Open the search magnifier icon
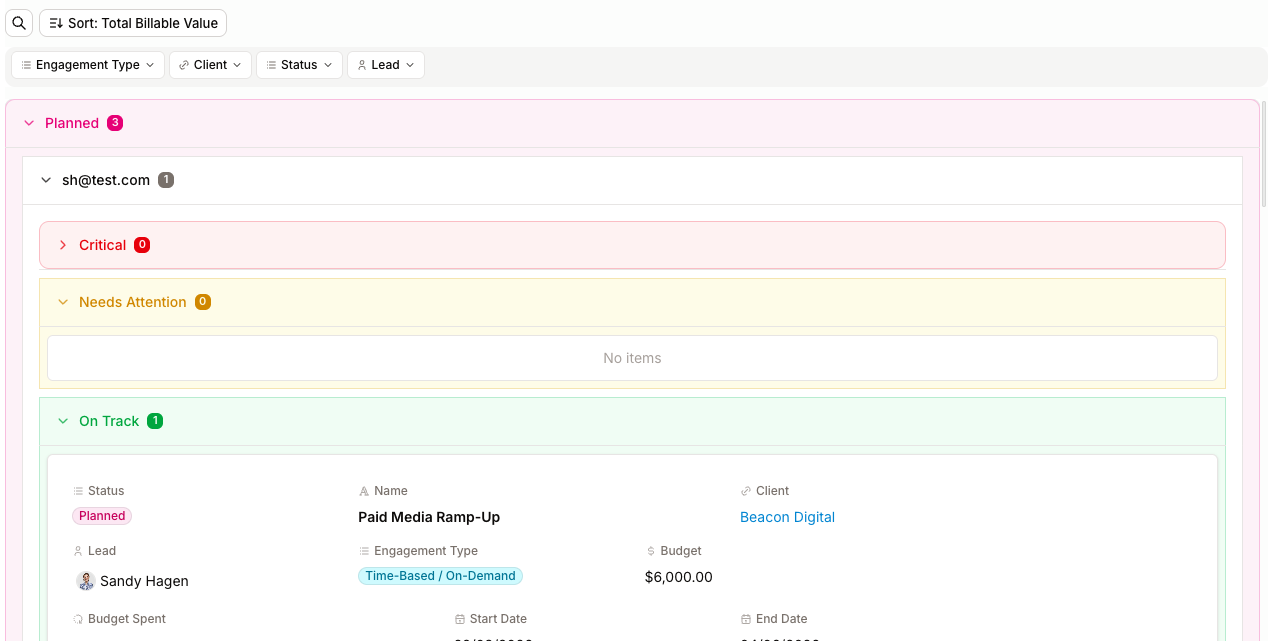The height and width of the screenshot is (641, 1274). [19, 23]
